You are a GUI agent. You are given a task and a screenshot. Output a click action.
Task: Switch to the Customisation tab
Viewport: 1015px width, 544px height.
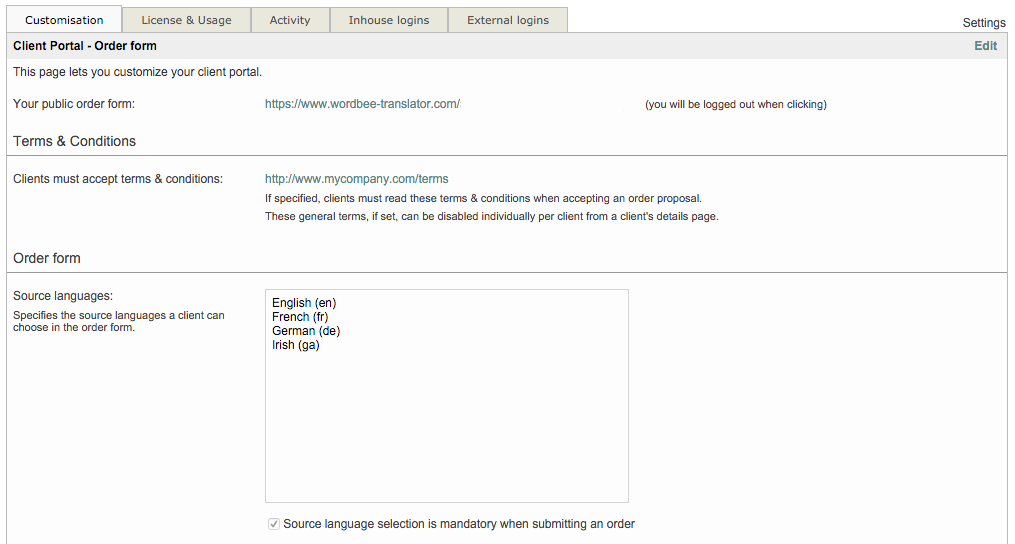pyautogui.click(x=64, y=20)
